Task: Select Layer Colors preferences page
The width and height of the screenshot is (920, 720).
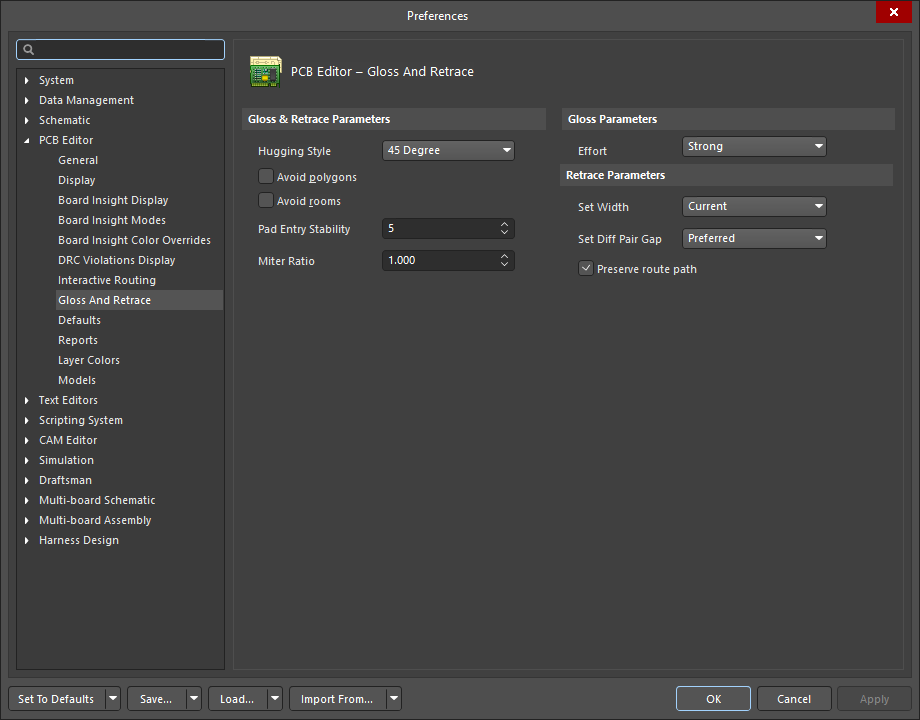Action: click(90, 360)
